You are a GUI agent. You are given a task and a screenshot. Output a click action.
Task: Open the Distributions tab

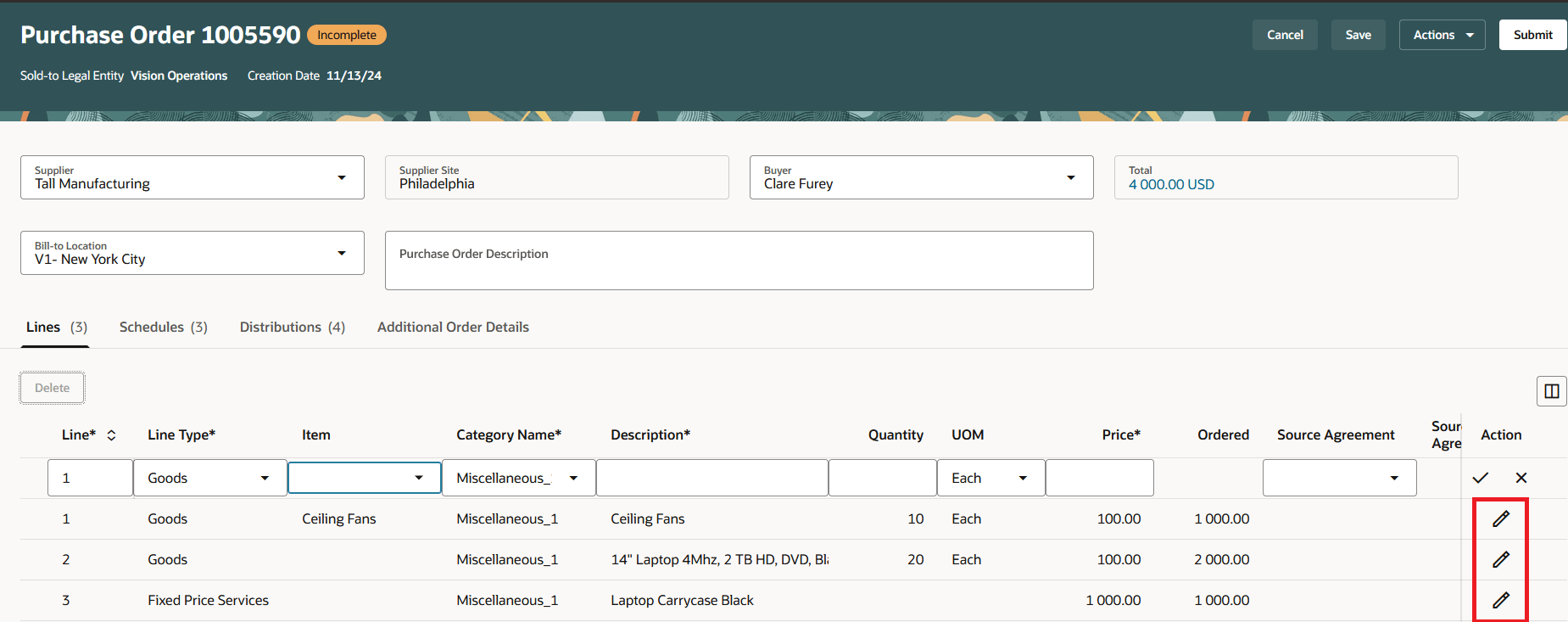[x=293, y=327]
